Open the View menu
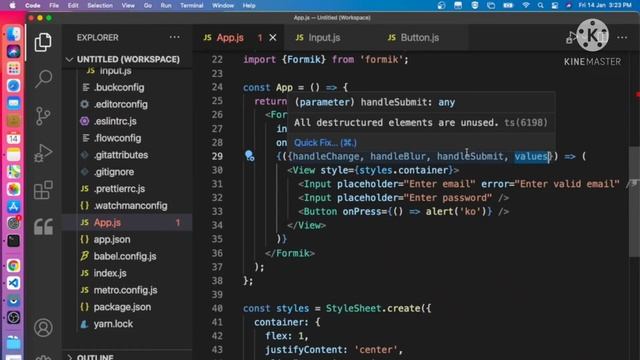Screen dimensions: 640x360 pos(128,5)
